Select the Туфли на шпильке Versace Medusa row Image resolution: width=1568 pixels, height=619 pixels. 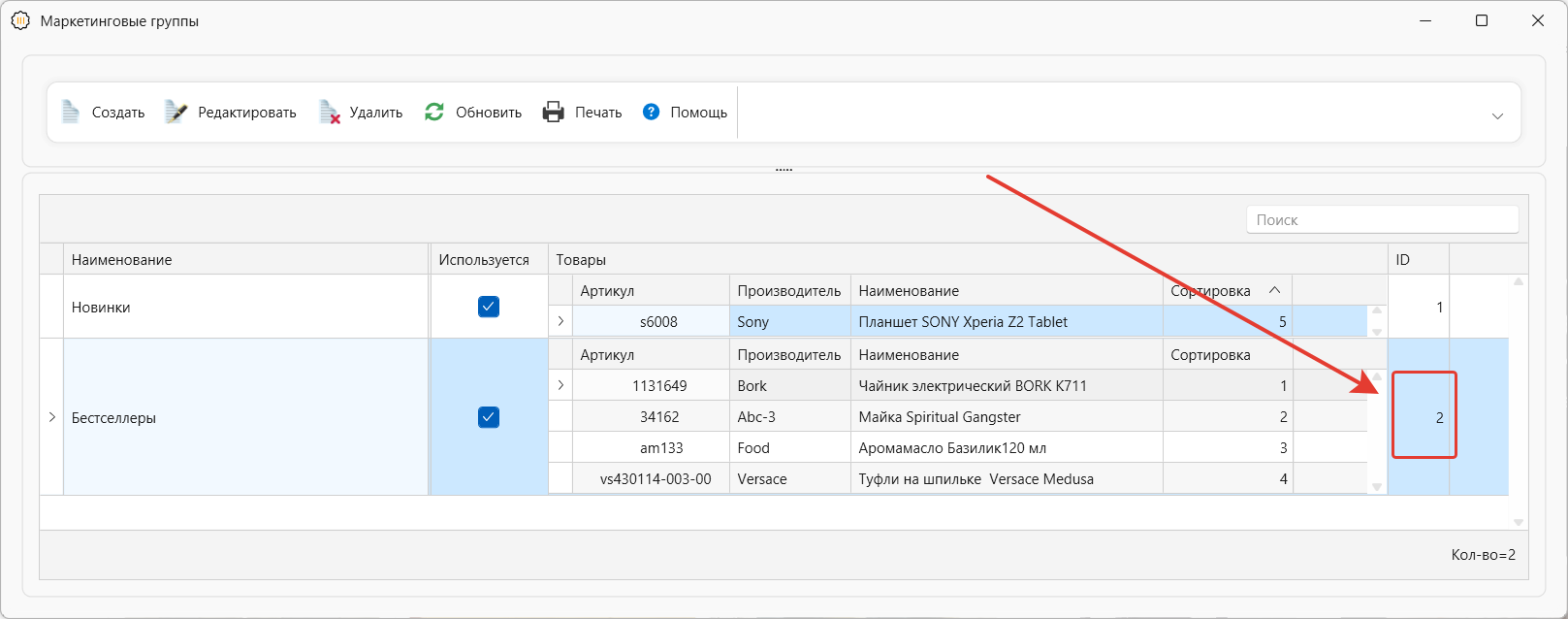(x=975, y=479)
